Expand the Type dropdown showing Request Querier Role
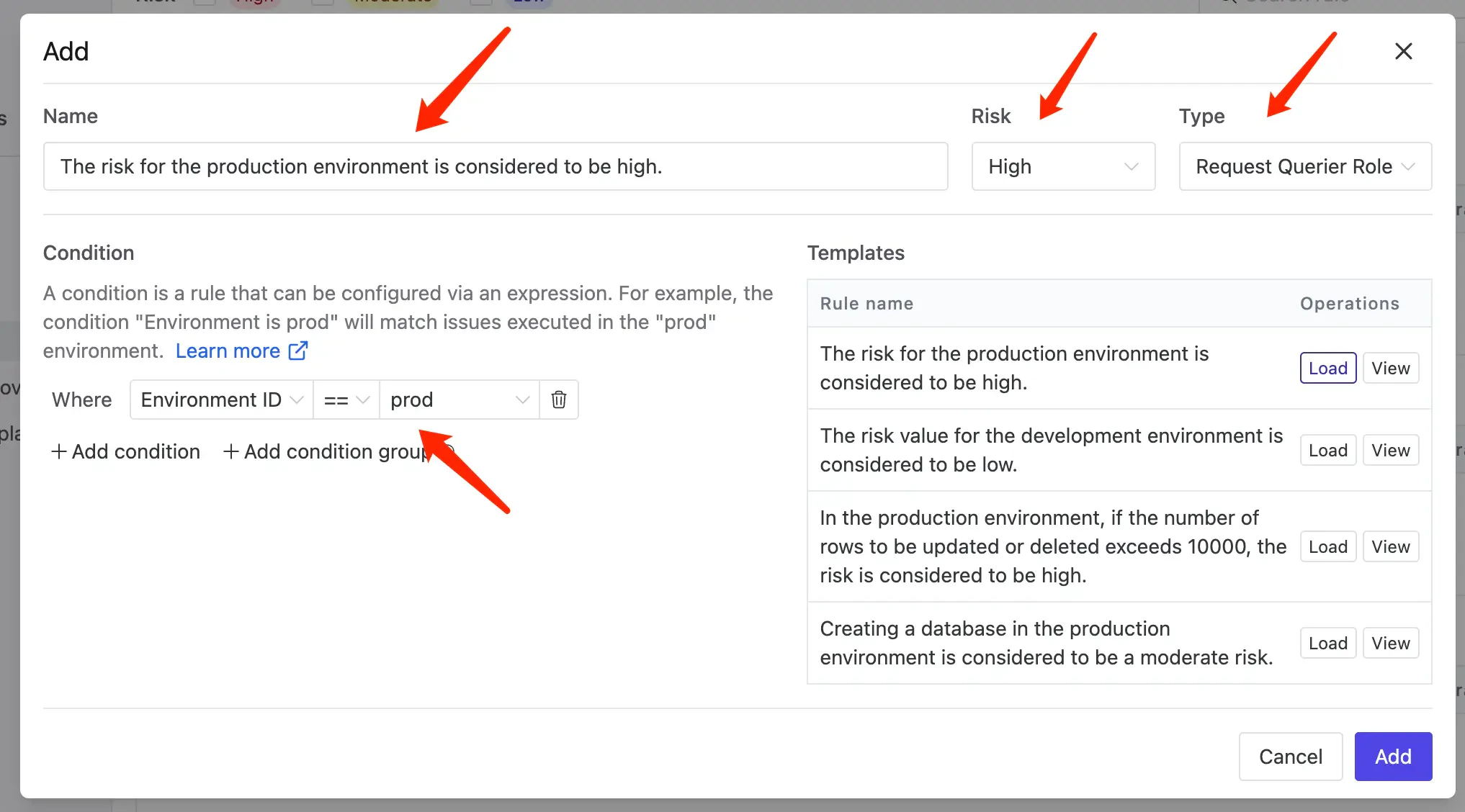 (x=1304, y=166)
